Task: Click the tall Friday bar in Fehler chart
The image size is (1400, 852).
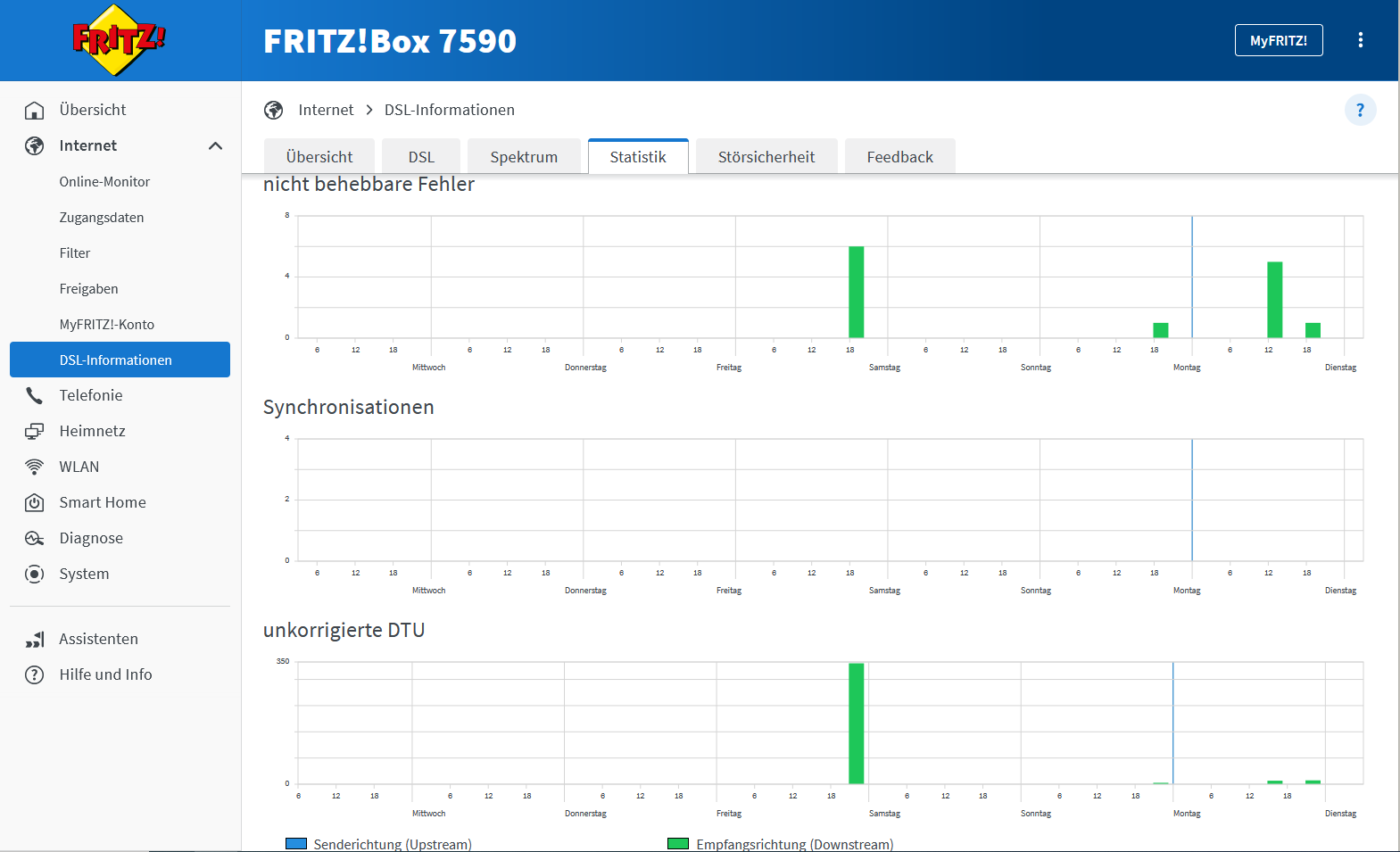Action: point(856,292)
